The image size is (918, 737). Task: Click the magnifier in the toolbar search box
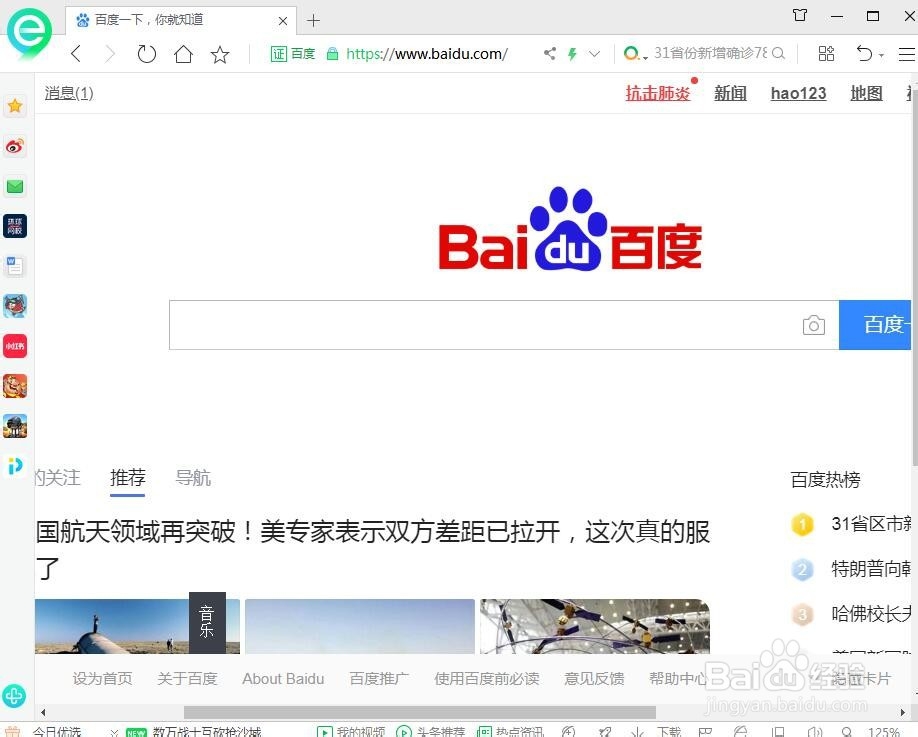[778, 53]
